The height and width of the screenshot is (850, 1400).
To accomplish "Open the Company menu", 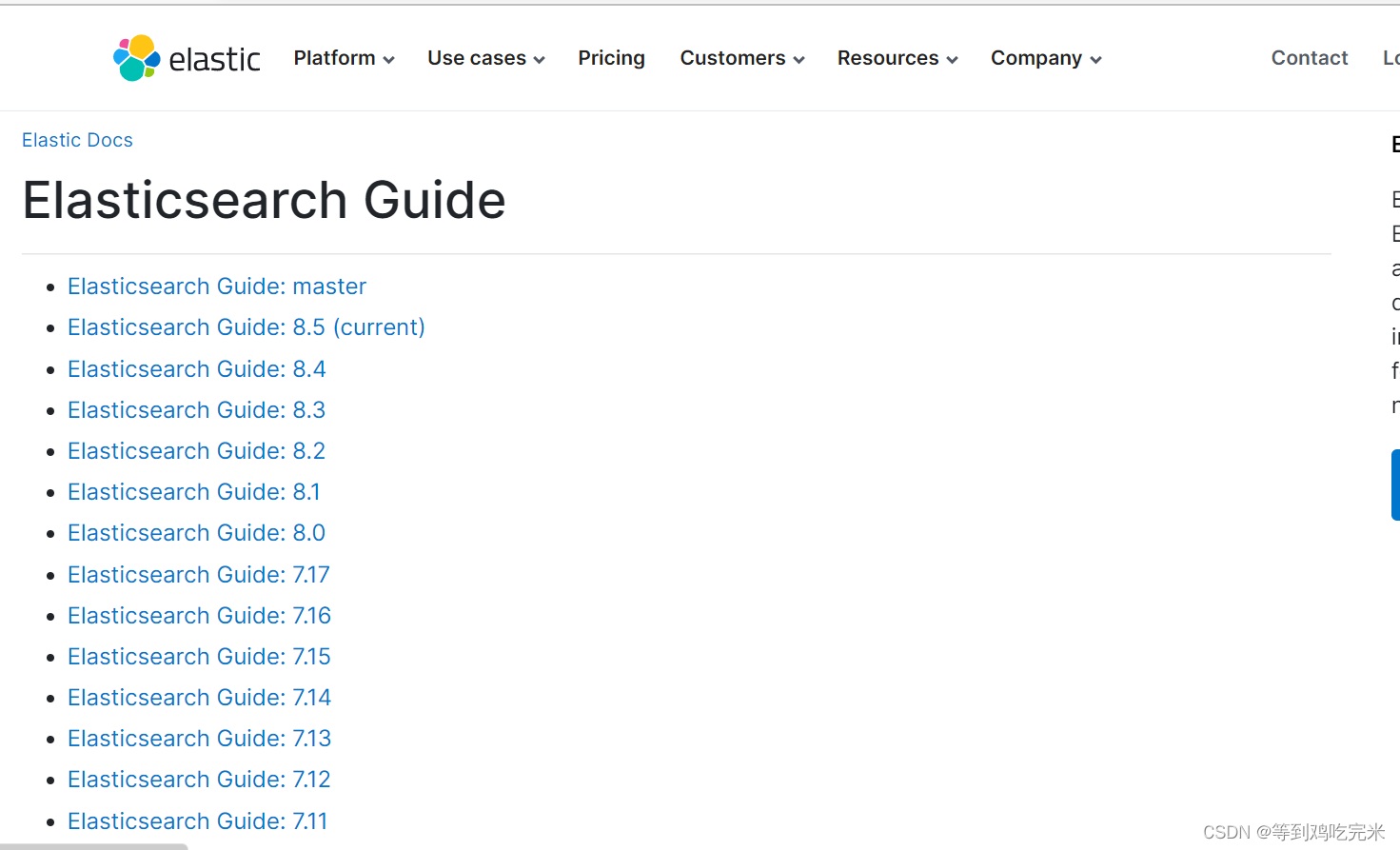I will 1046,58.
